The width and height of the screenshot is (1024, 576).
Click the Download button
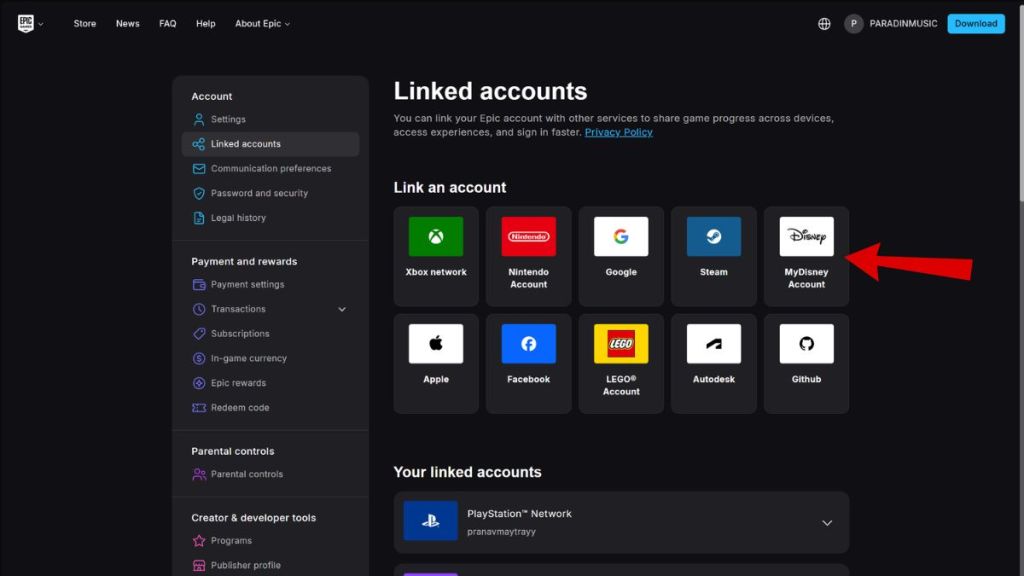pos(975,24)
